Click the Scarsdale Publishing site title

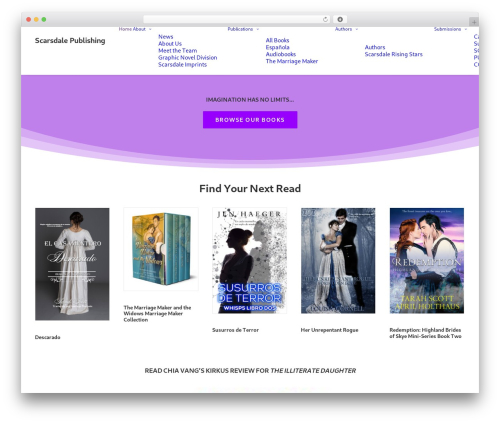tap(70, 40)
